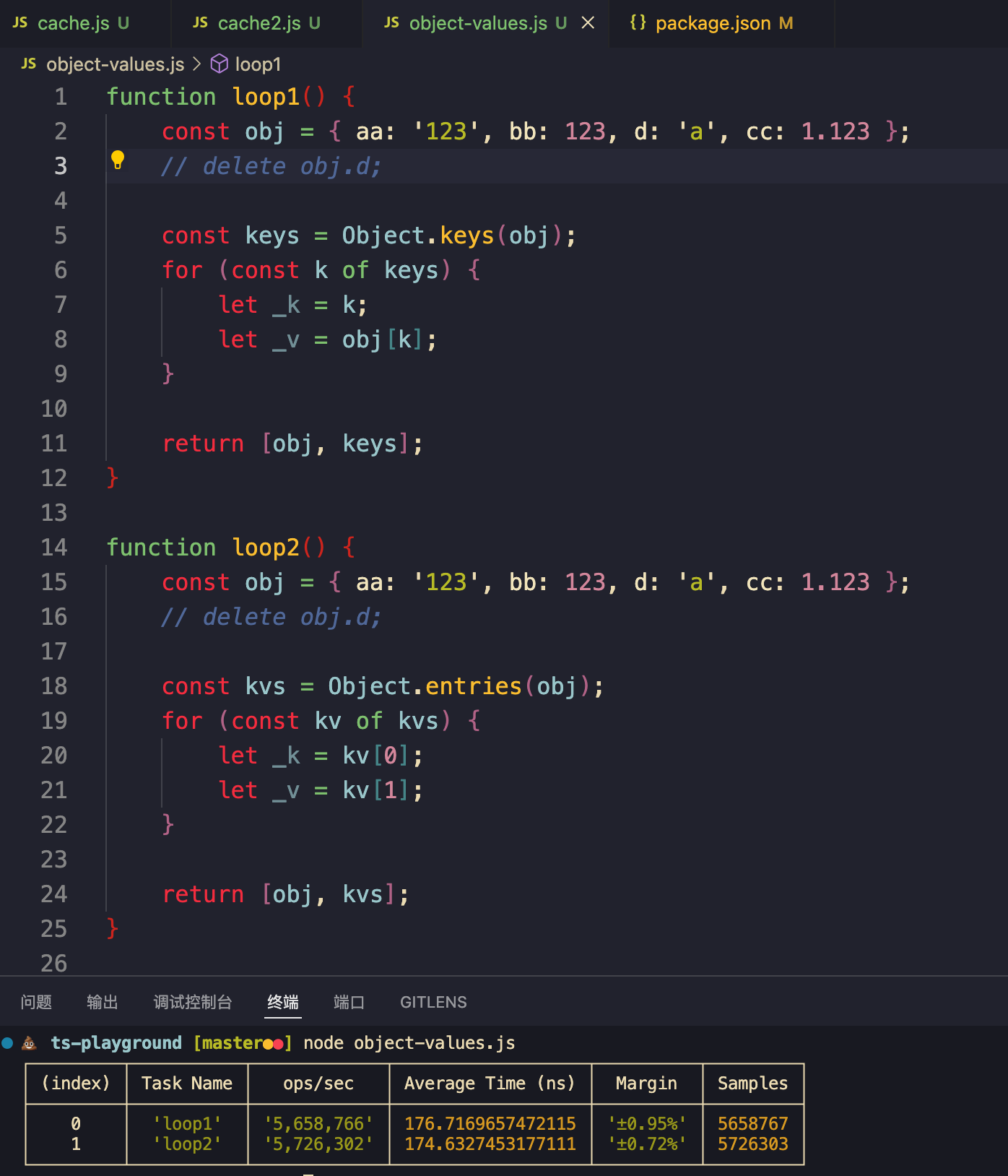
Task: Open the 问题 (Problems) panel tab
Action: [36, 1002]
